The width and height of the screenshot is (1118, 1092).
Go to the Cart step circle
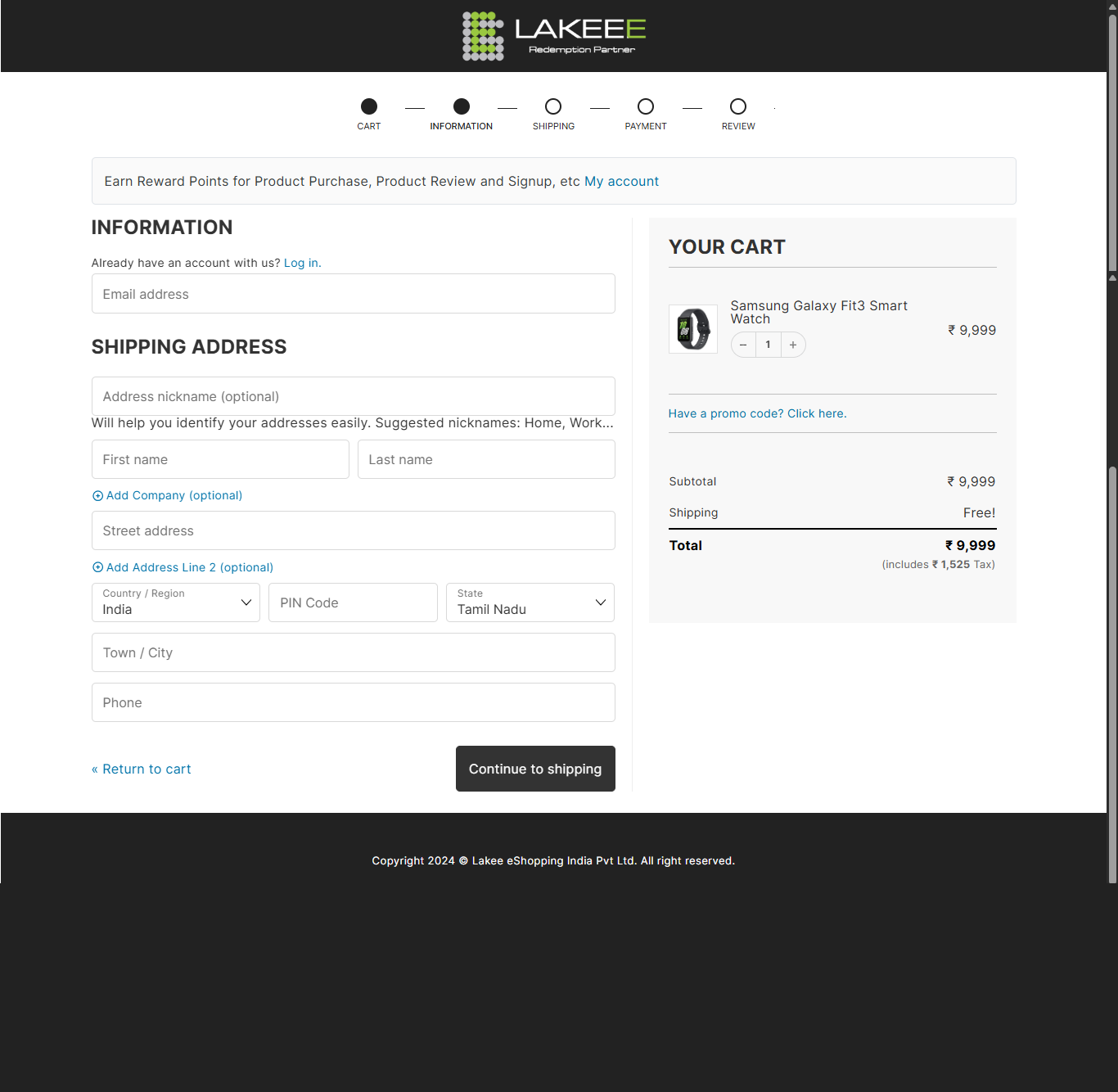click(x=369, y=106)
